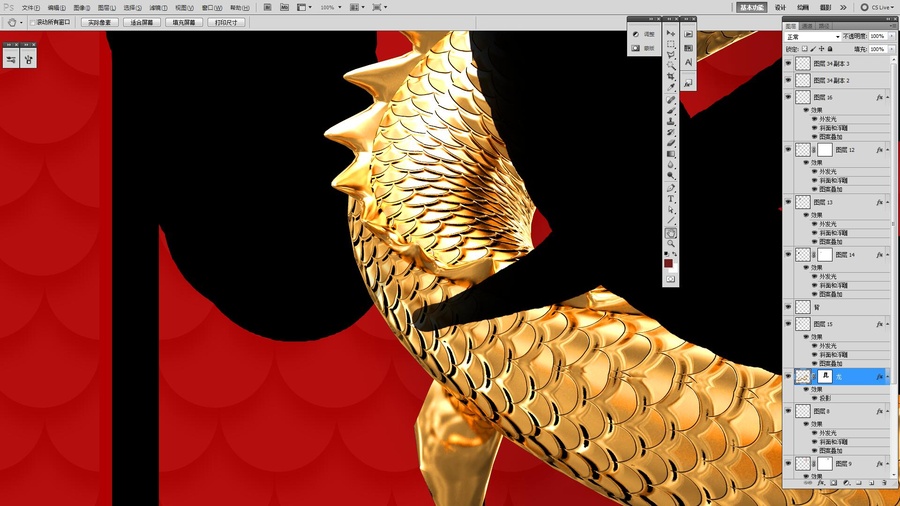
Task: Open the Styles panel fx icon
Action: [688, 84]
